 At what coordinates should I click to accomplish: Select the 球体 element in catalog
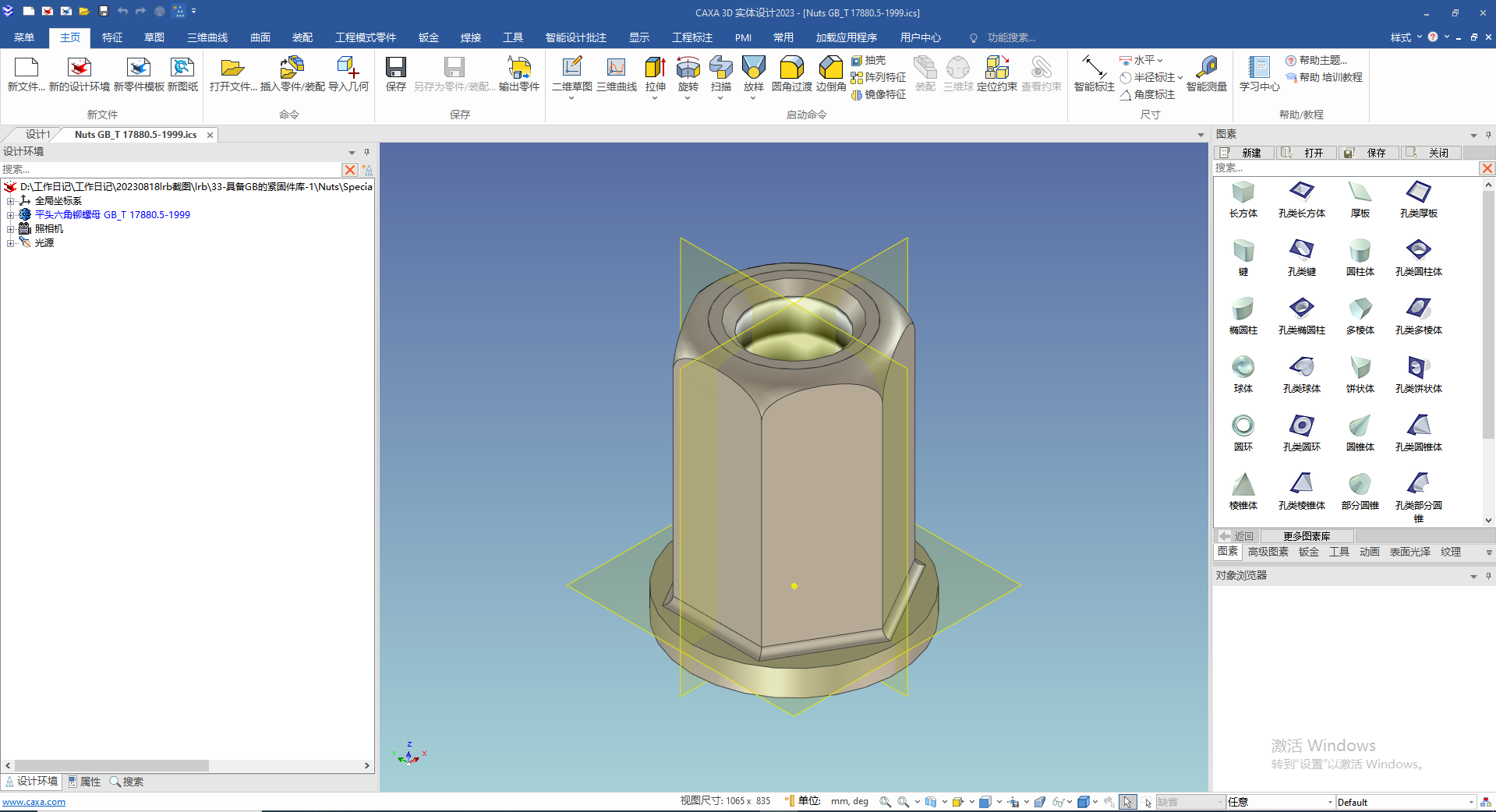(1243, 375)
